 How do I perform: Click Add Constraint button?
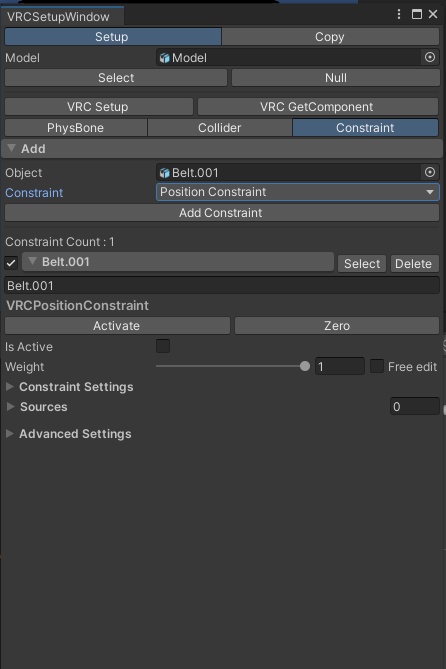pos(222,212)
